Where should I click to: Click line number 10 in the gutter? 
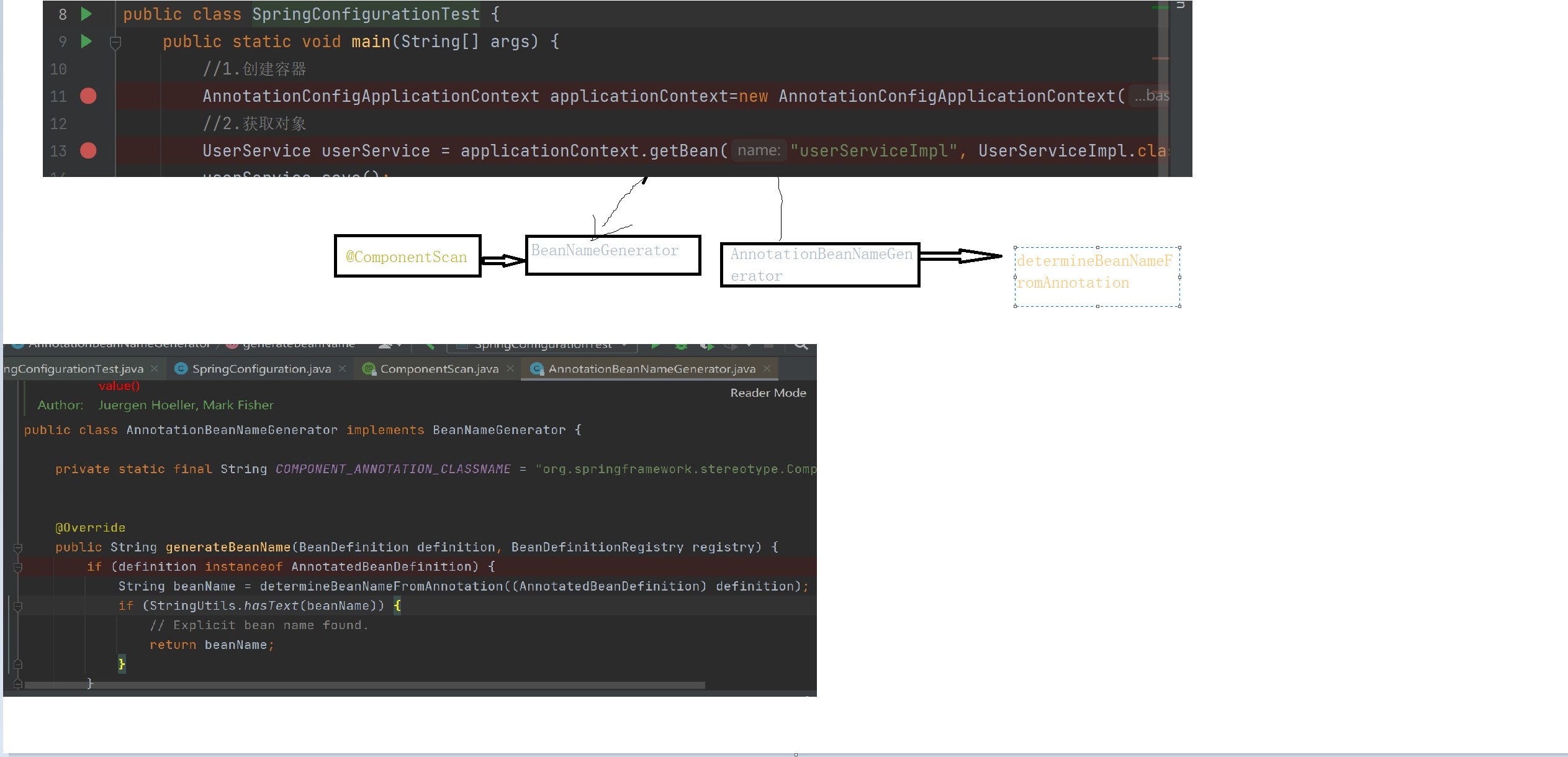pyautogui.click(x=58, y=69)
